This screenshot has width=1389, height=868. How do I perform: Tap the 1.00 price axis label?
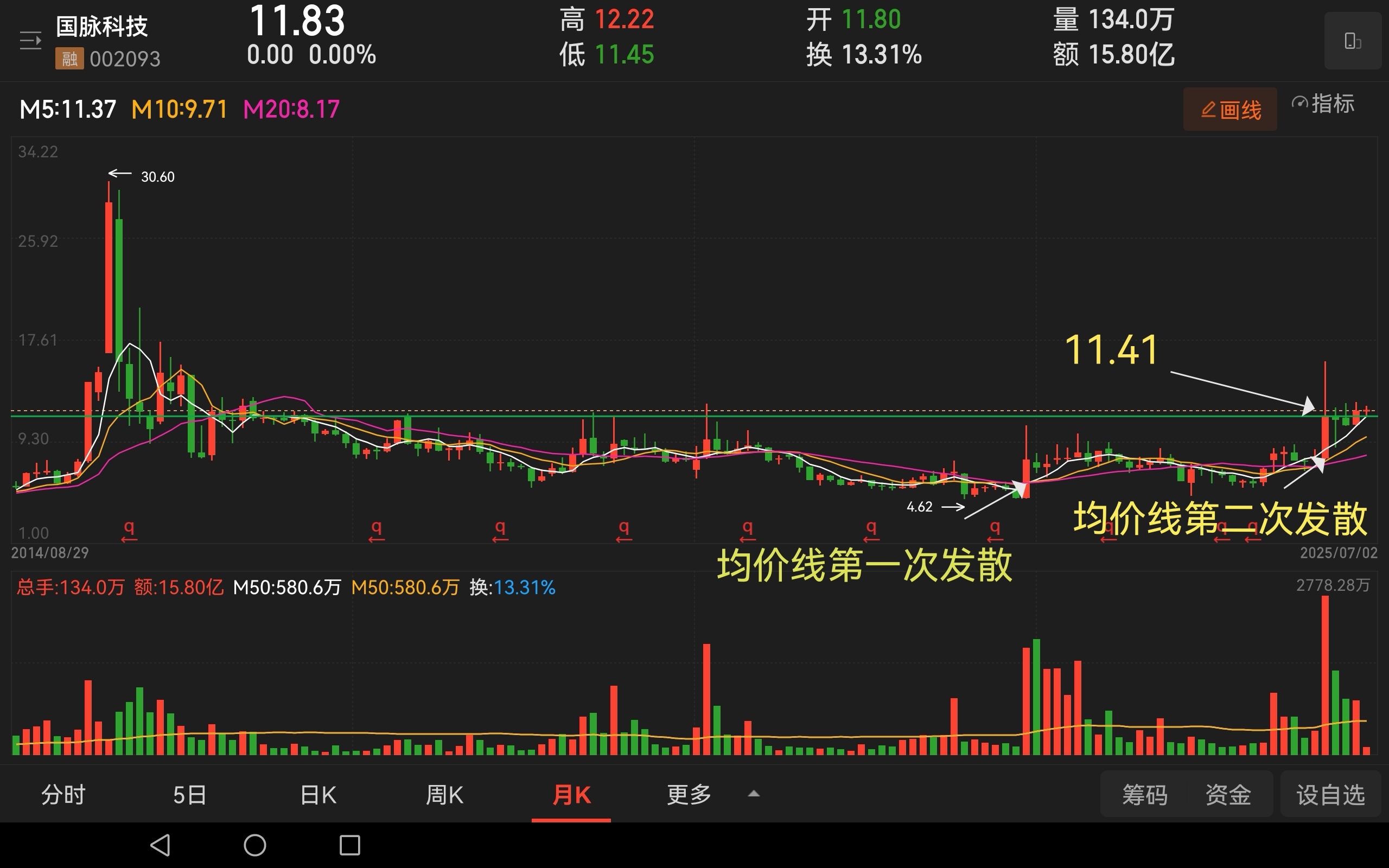point(33,533)
